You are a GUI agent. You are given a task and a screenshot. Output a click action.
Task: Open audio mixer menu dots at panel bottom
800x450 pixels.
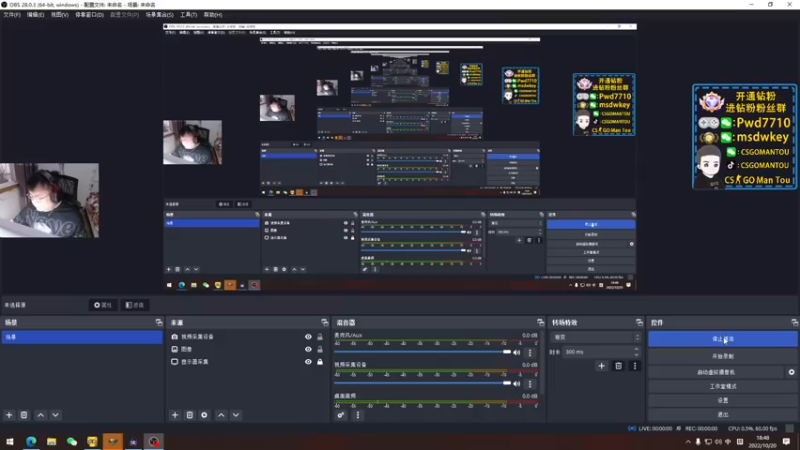tap(358, 415)
